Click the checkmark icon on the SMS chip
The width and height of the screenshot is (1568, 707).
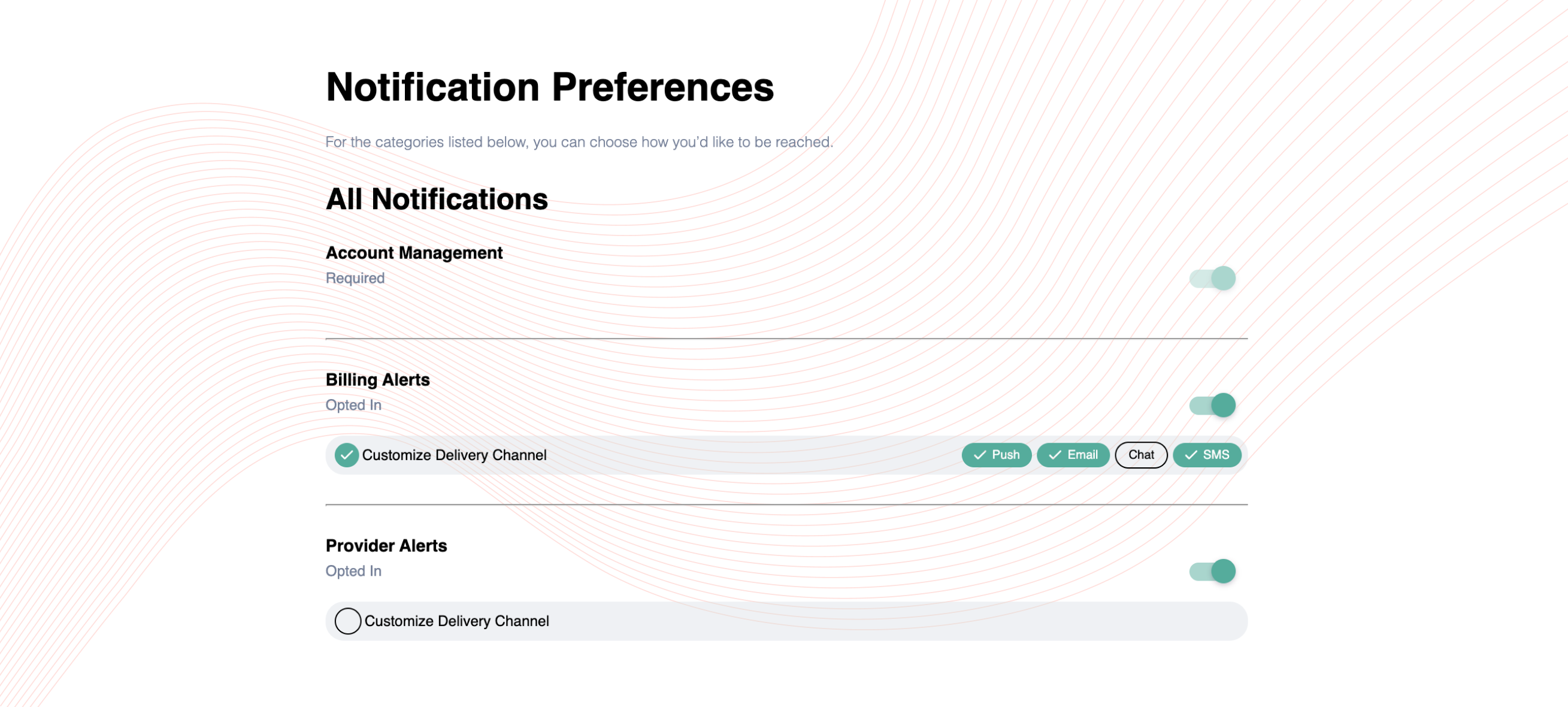[x=1191, y=455]
